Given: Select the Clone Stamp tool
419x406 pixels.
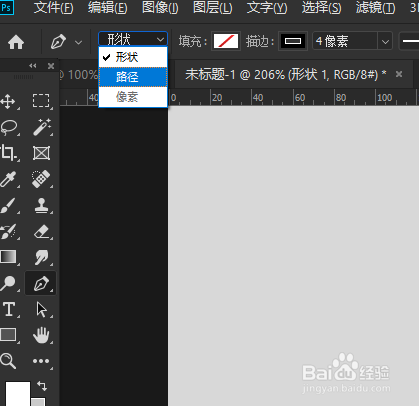Looking at the screenshot, I should pyautogui.click(x=42, y=205).
